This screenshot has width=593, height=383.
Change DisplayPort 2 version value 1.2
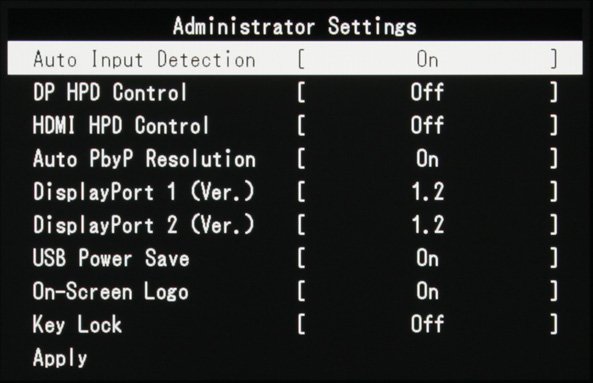pyautogui.click(x=428, y=225)
